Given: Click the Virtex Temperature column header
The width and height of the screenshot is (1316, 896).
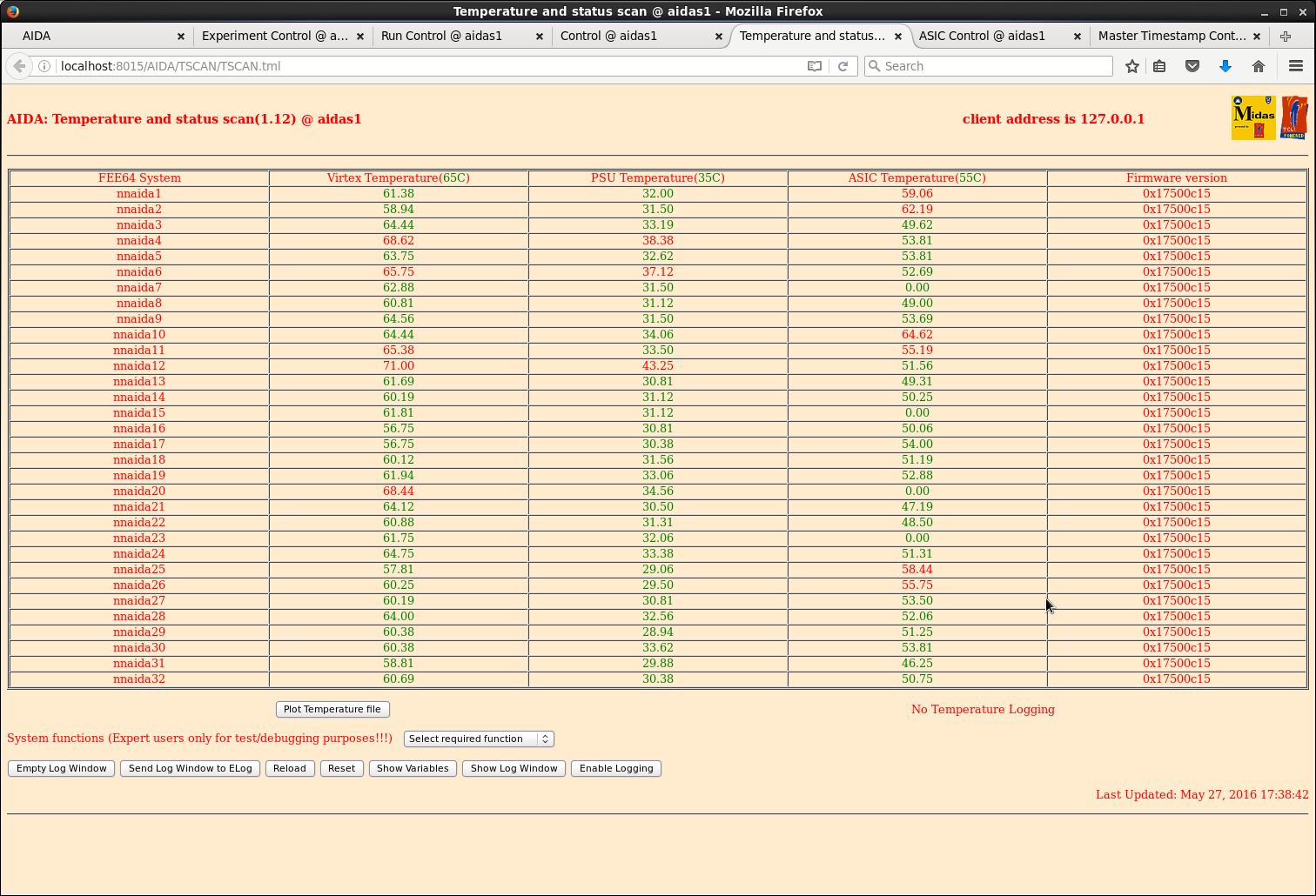Looking at the screenshot, I should 399,178.
